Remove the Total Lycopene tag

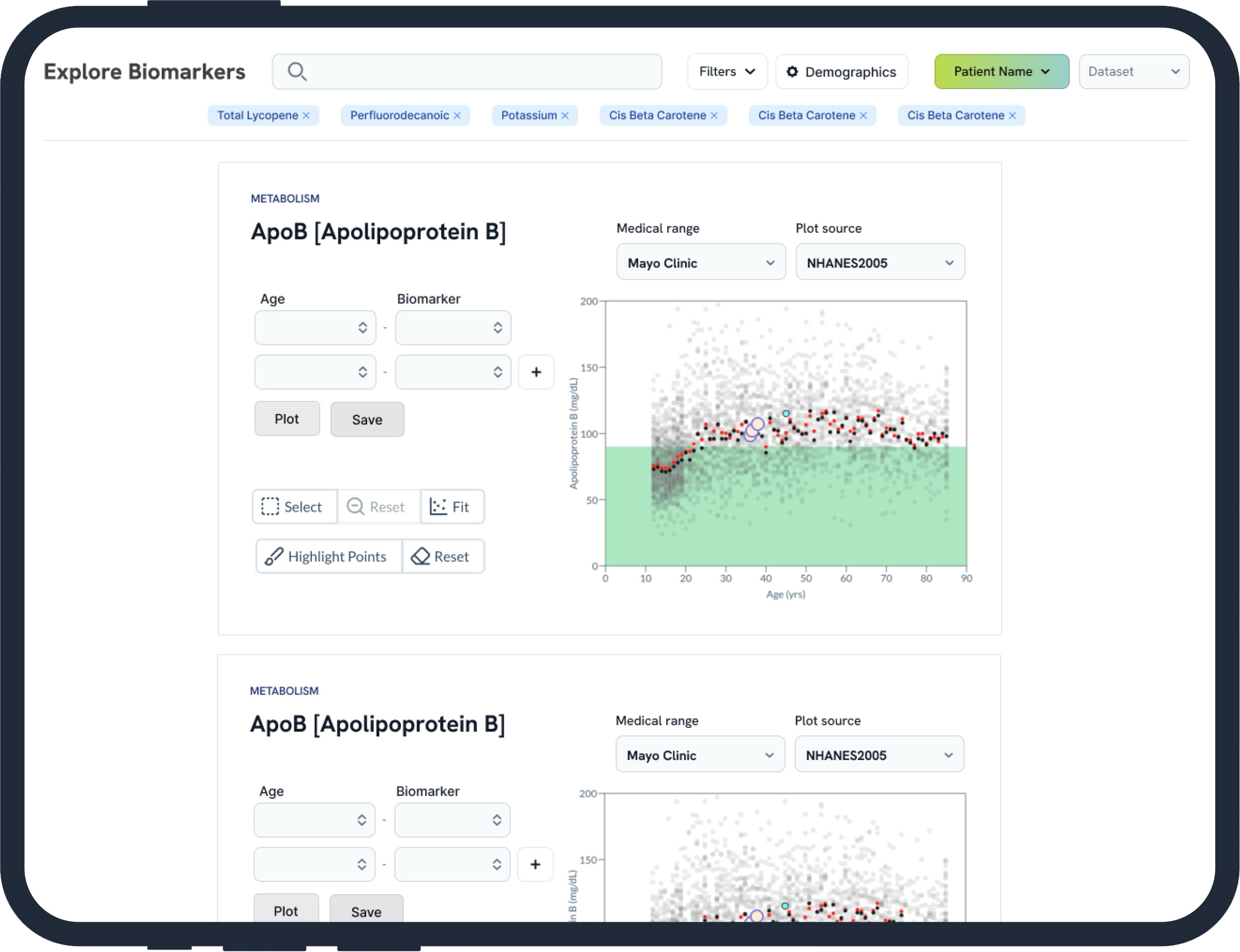(x=306, y=116)
